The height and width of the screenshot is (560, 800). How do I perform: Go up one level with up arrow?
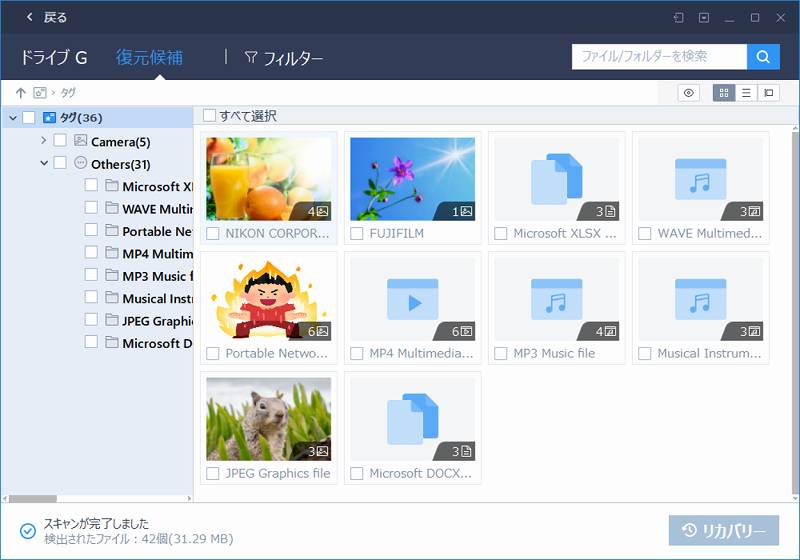pos(21,93)
